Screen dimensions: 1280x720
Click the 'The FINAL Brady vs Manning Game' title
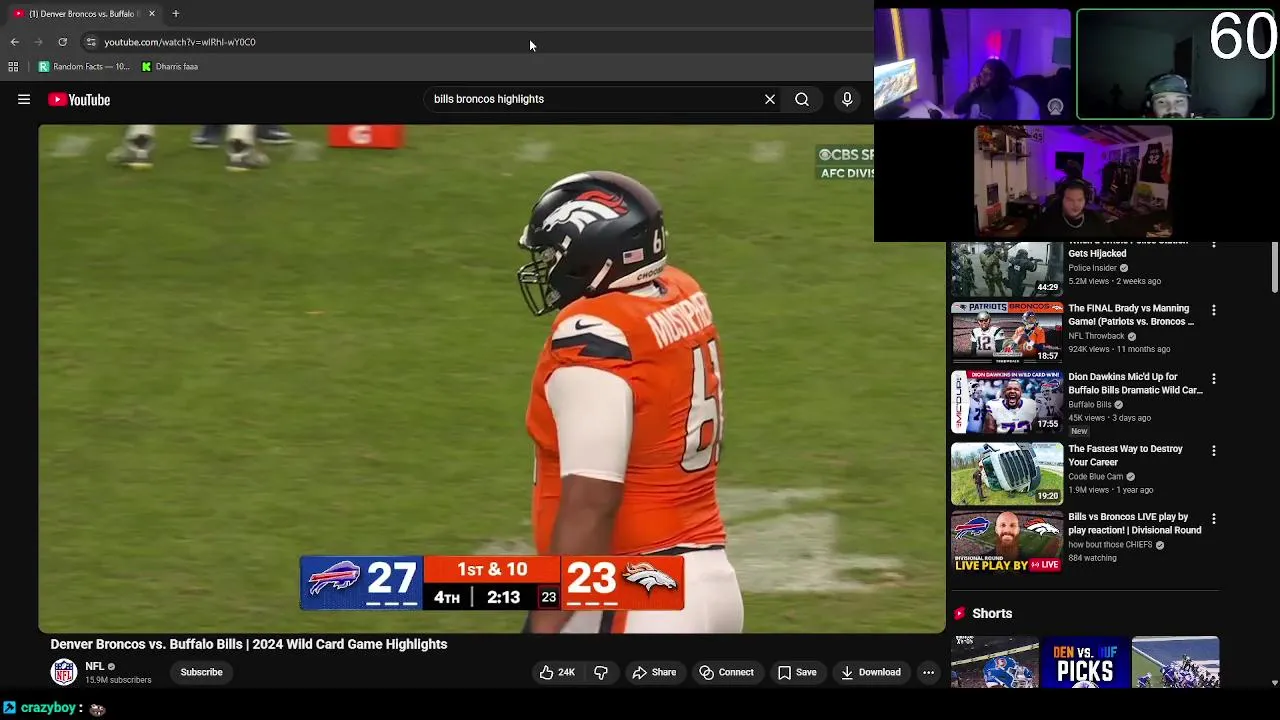click(1131, 316)
